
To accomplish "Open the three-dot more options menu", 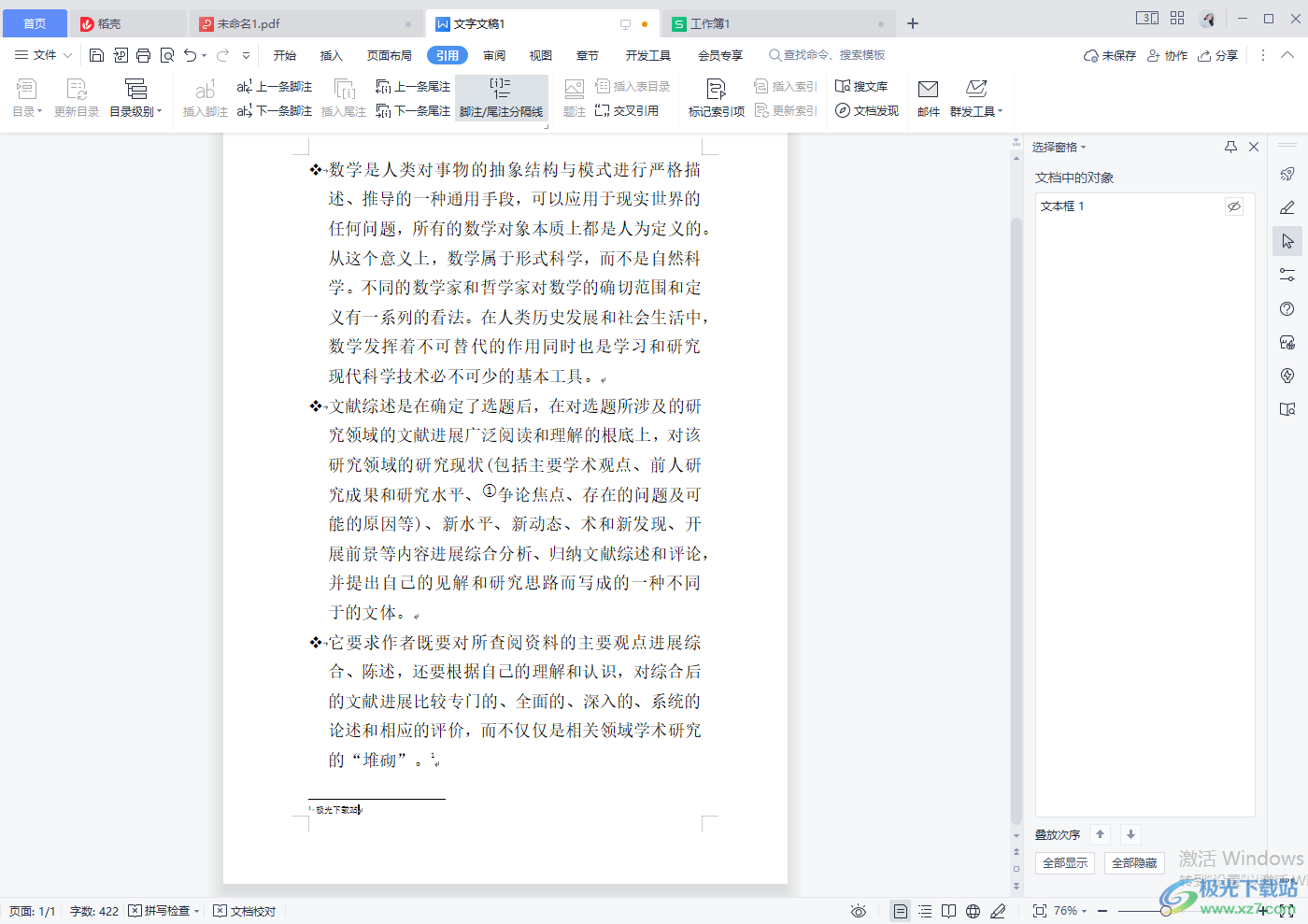I will (x=1263, y=55).
